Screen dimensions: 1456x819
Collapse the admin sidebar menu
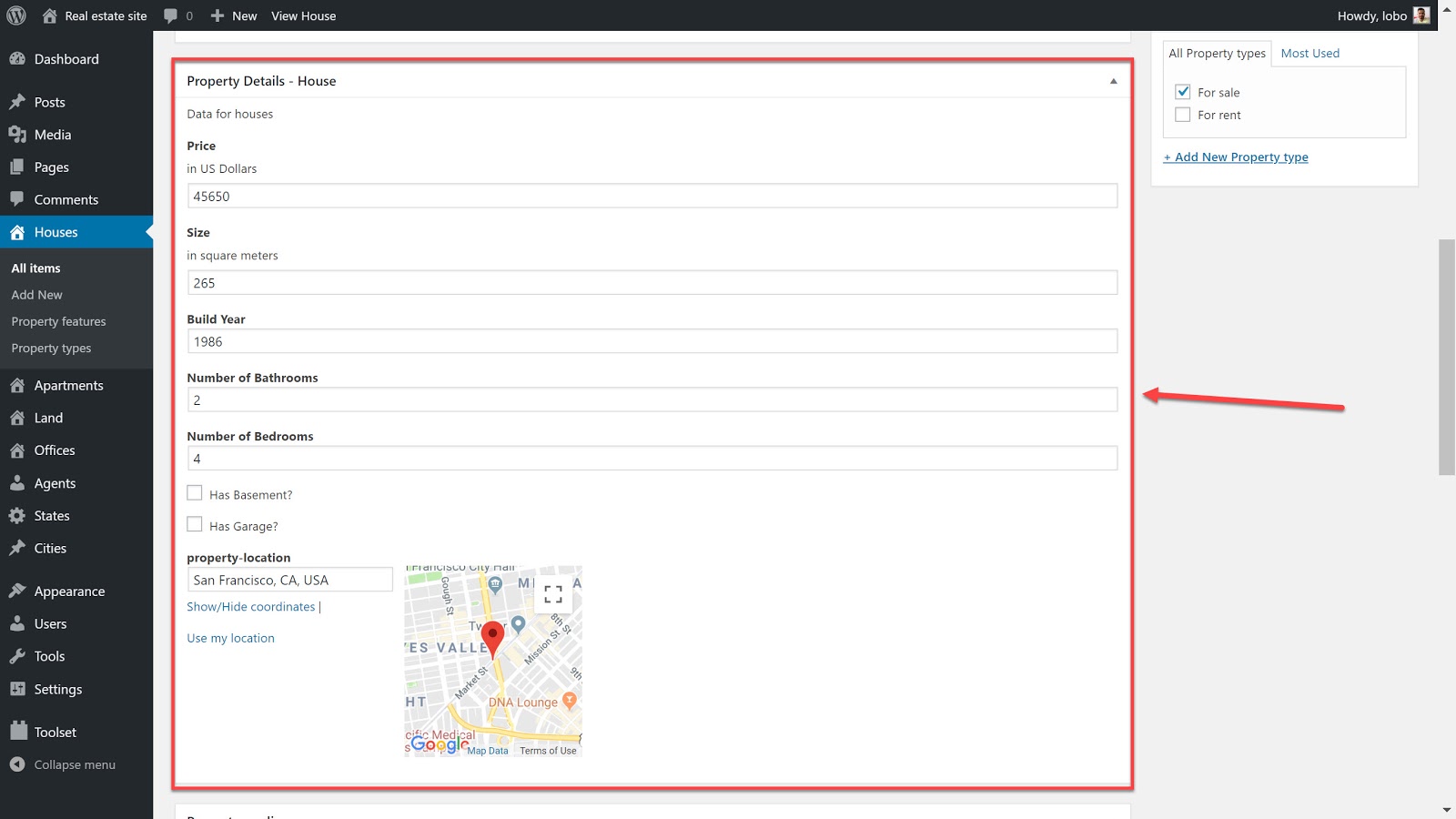tap(63, 764)
